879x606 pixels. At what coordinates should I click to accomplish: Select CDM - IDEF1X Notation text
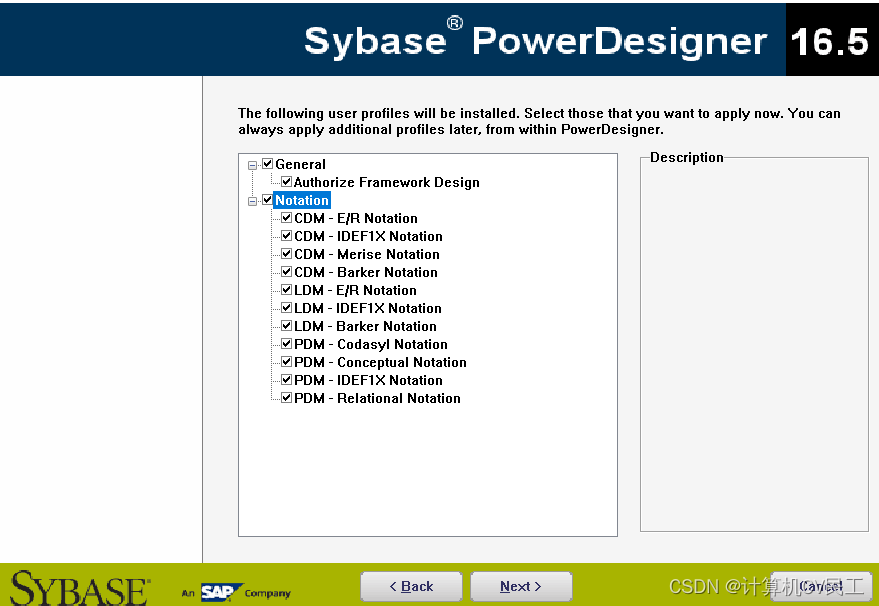point(368,236)
